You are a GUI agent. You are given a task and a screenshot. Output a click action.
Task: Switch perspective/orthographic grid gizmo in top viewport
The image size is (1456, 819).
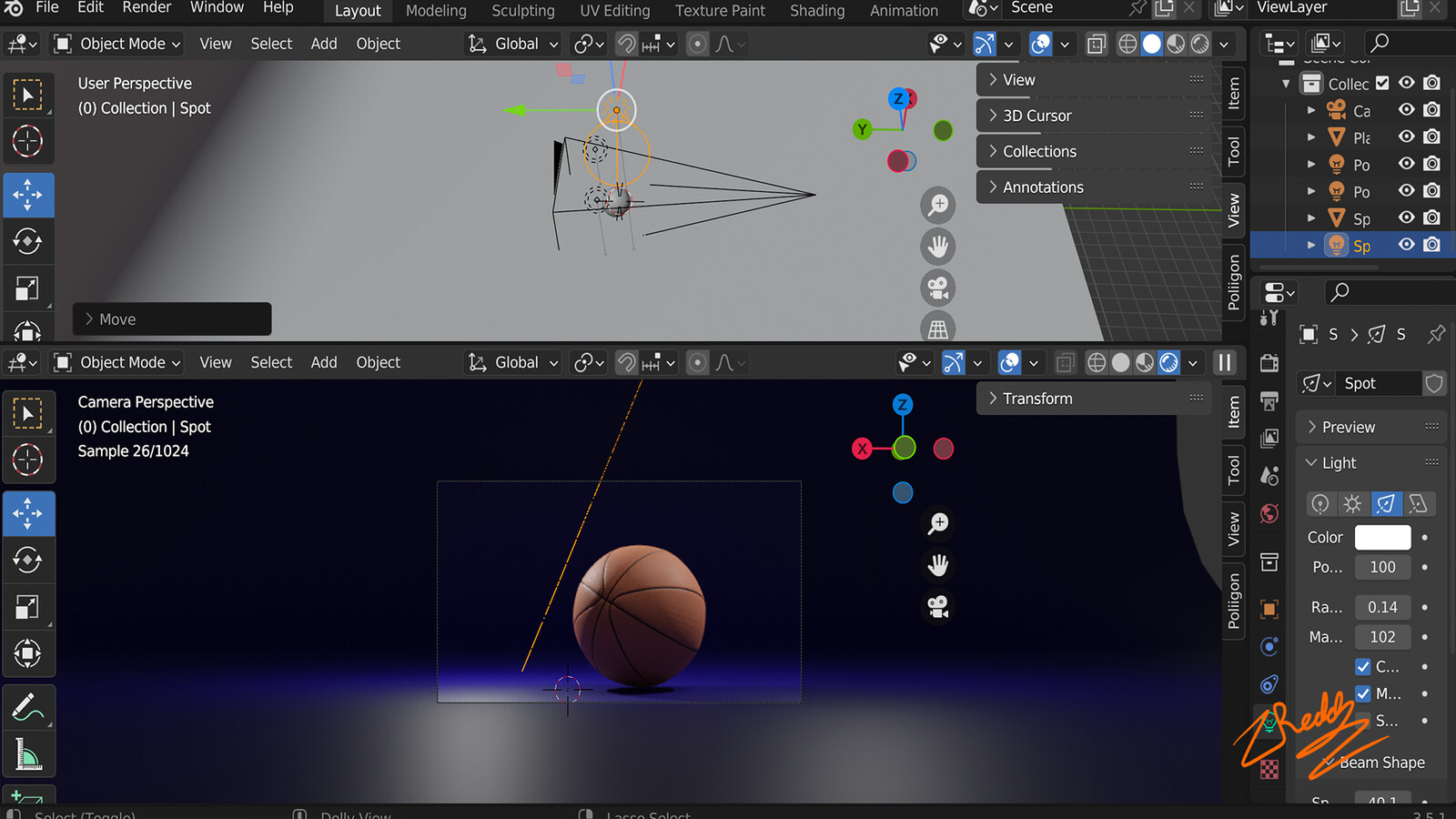[938, 328]
